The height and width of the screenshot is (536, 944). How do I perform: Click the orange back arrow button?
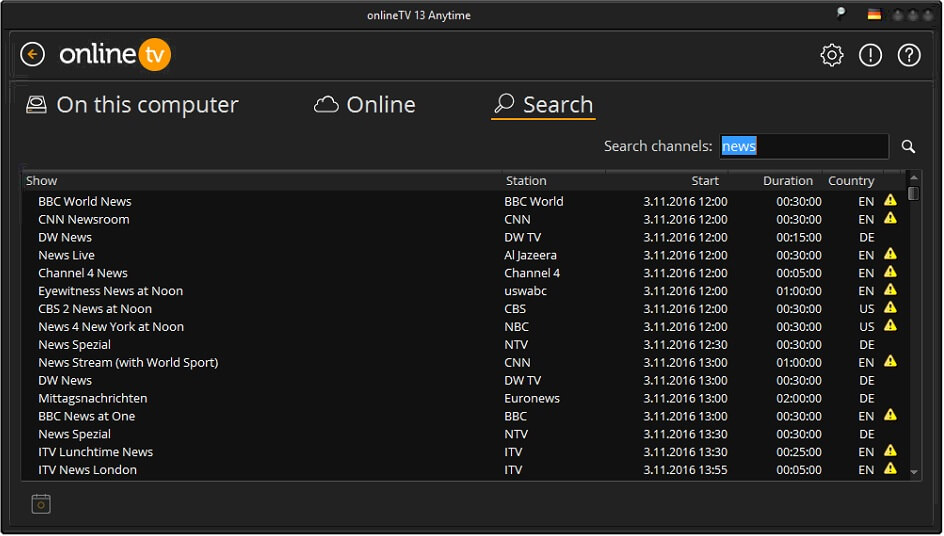pos(33,54)
